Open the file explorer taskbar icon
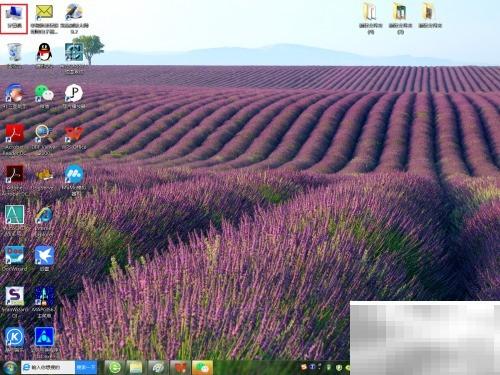 coord(136,368)
